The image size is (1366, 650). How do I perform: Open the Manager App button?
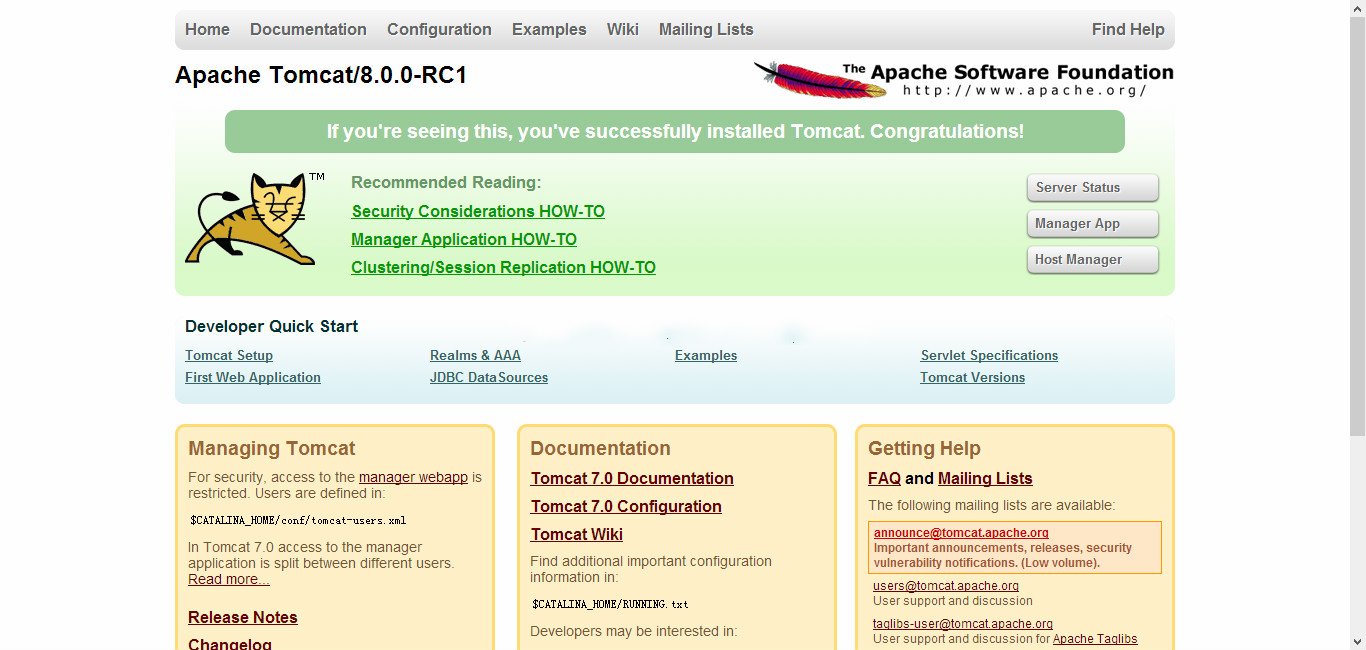coord(1092,224)
